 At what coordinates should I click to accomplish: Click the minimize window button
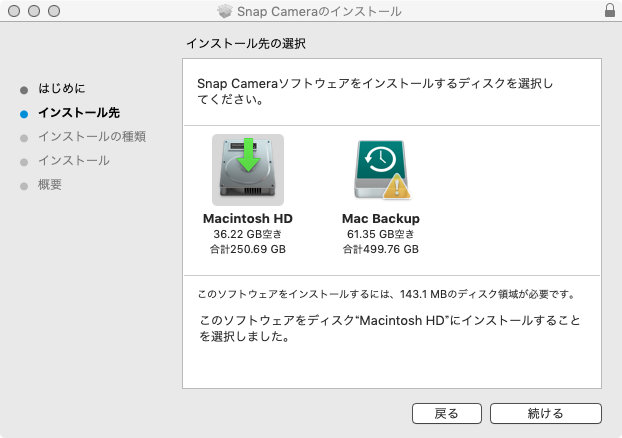[34, 11]
